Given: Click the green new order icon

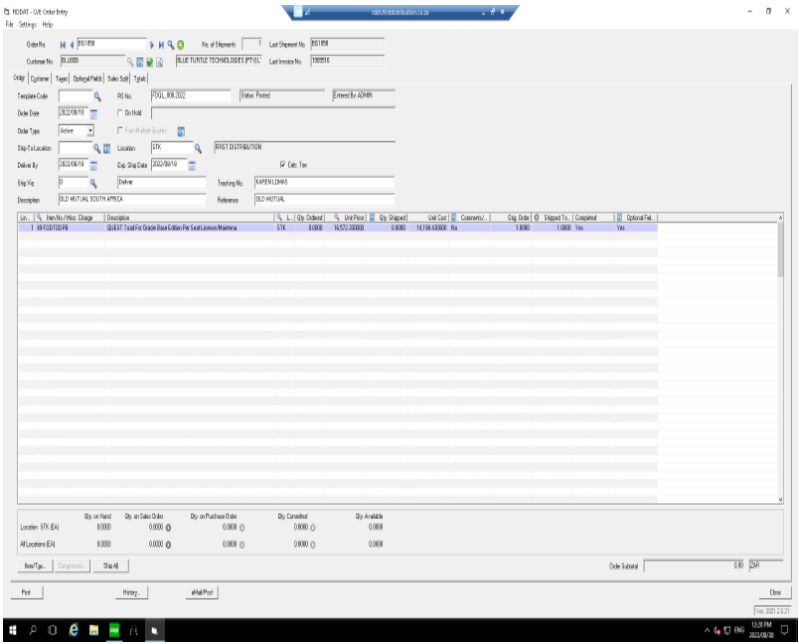Looking at the screenshot, I should pyautogui.click(x=180, y=45).
